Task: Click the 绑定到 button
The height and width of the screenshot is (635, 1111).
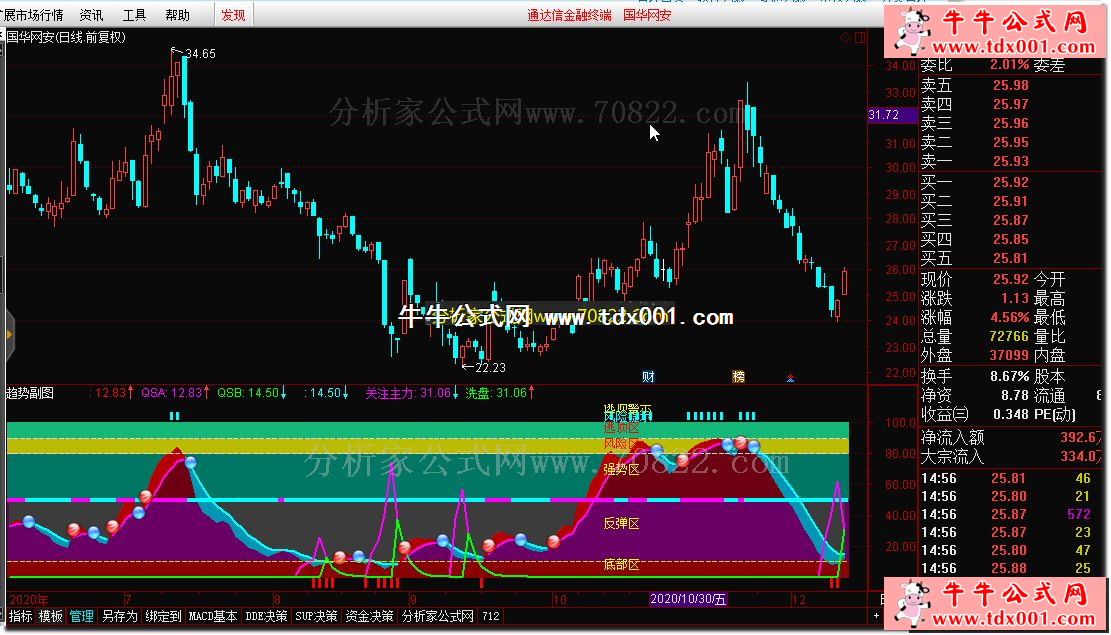Action: [x=162, y=617]
